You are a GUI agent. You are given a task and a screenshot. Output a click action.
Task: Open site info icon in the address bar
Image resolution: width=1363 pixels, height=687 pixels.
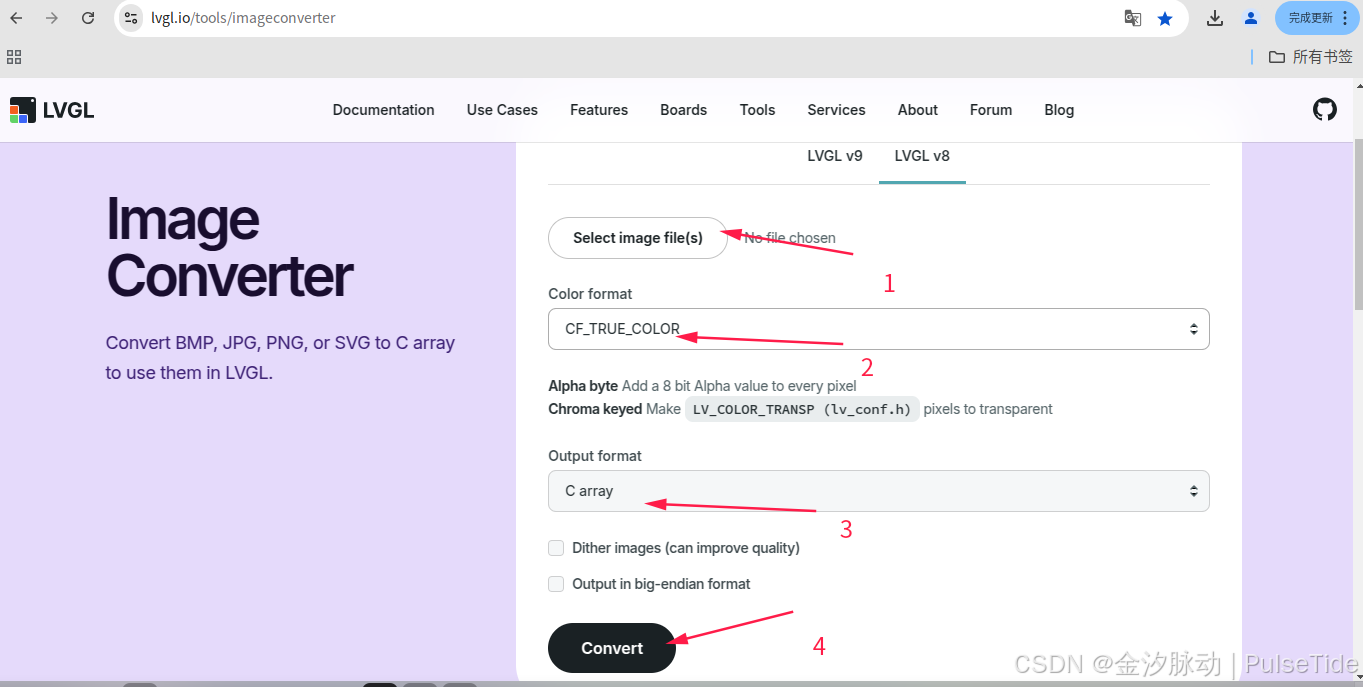[x=131, y=18]
